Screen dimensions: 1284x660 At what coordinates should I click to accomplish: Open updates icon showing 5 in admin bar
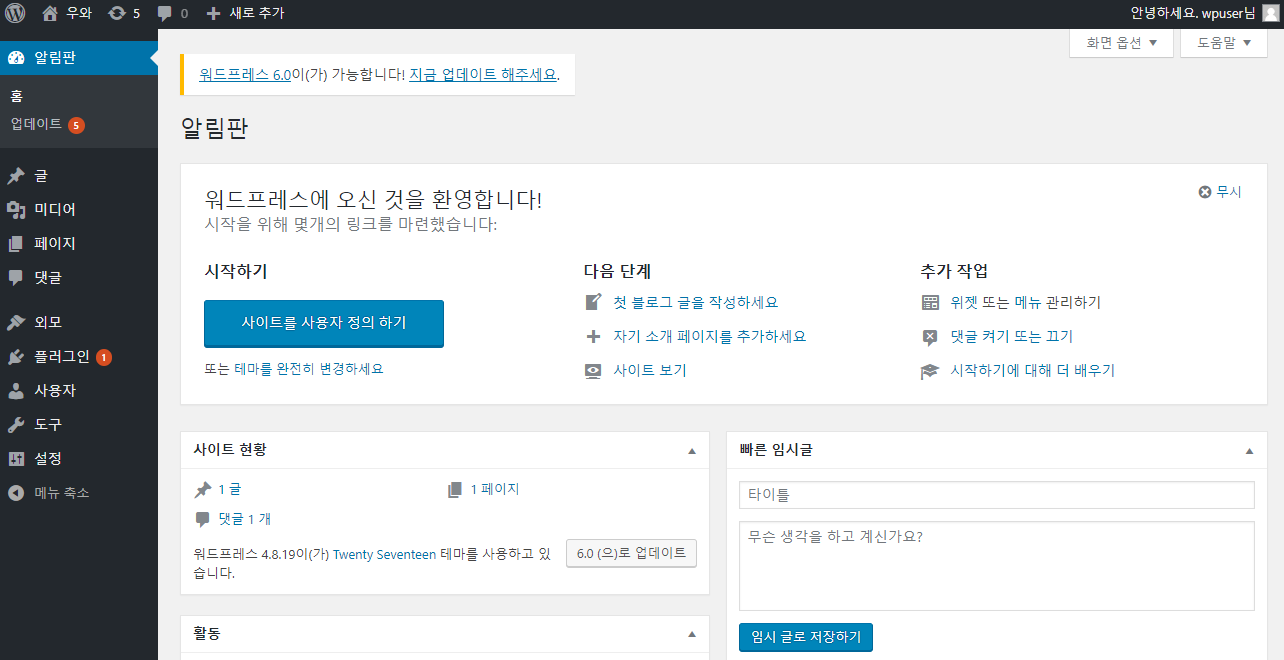[117, 13]
